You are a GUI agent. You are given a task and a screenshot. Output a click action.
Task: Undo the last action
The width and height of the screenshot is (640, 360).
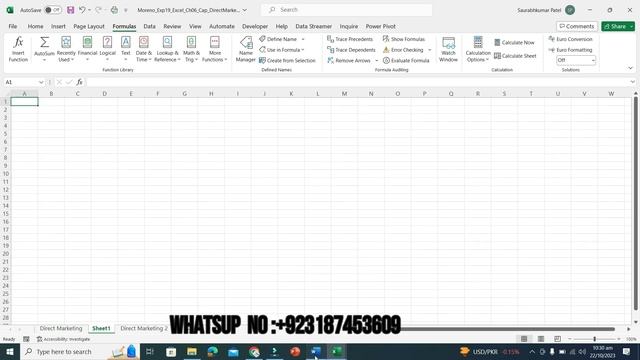click(82, 10)
